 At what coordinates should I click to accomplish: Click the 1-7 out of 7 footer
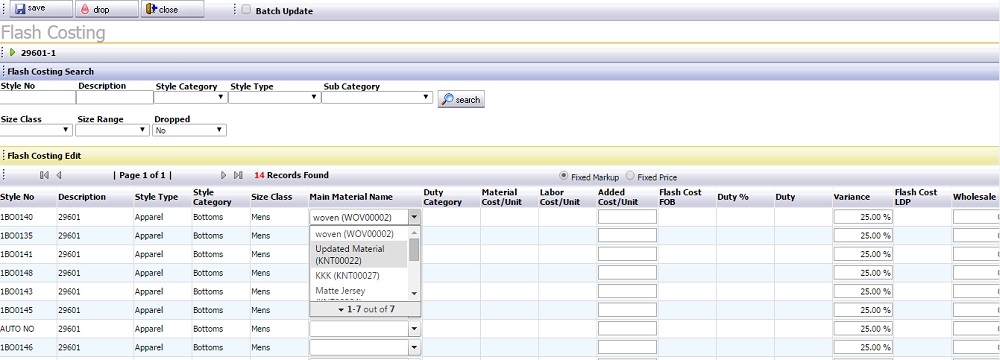click(365, 309)
